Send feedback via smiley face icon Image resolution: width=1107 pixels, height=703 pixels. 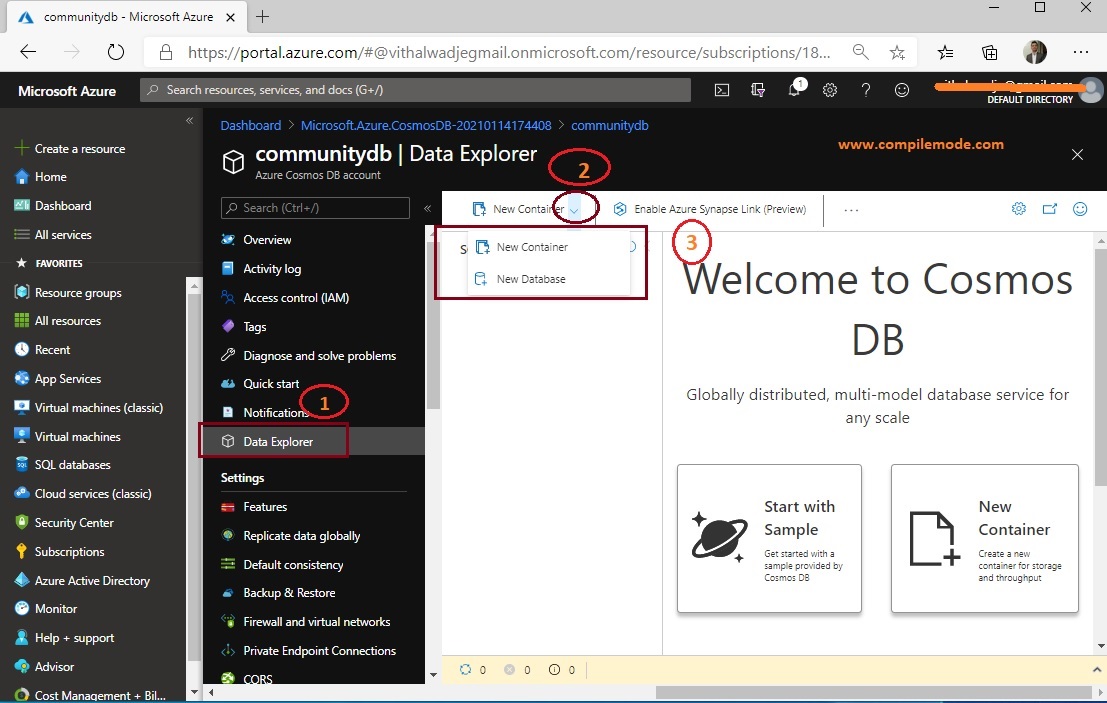(x=902, y=89)
